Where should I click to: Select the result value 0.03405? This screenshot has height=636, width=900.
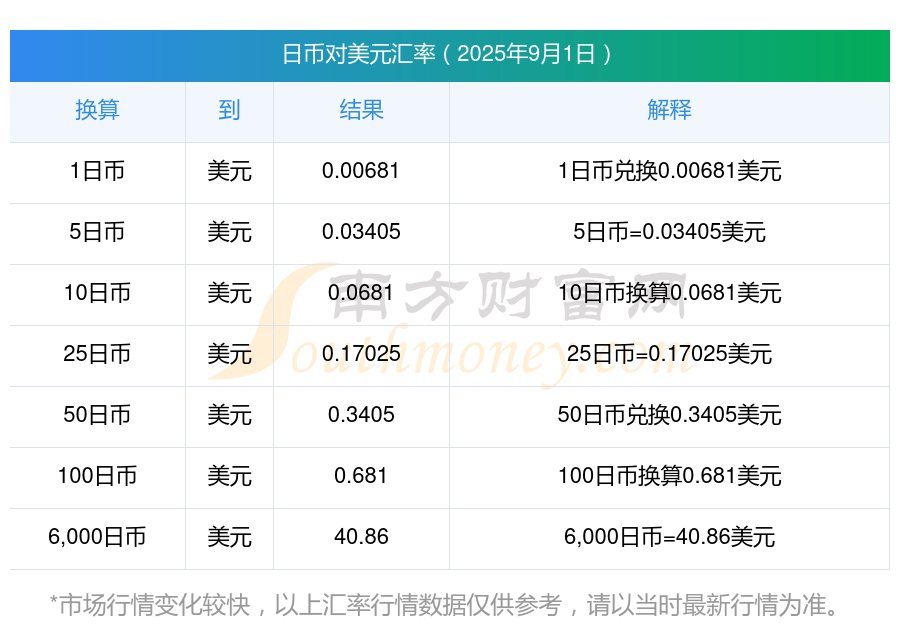(361, 232)
